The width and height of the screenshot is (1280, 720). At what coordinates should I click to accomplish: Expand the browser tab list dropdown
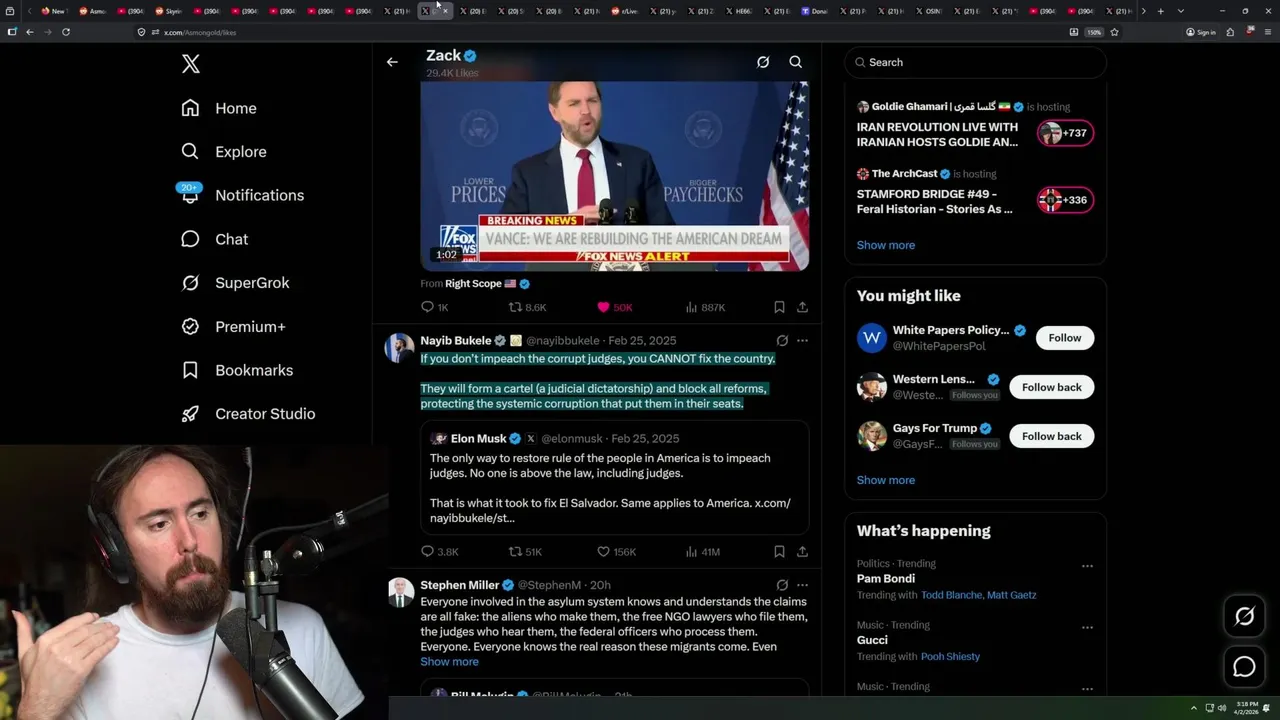coord(1181,11)
